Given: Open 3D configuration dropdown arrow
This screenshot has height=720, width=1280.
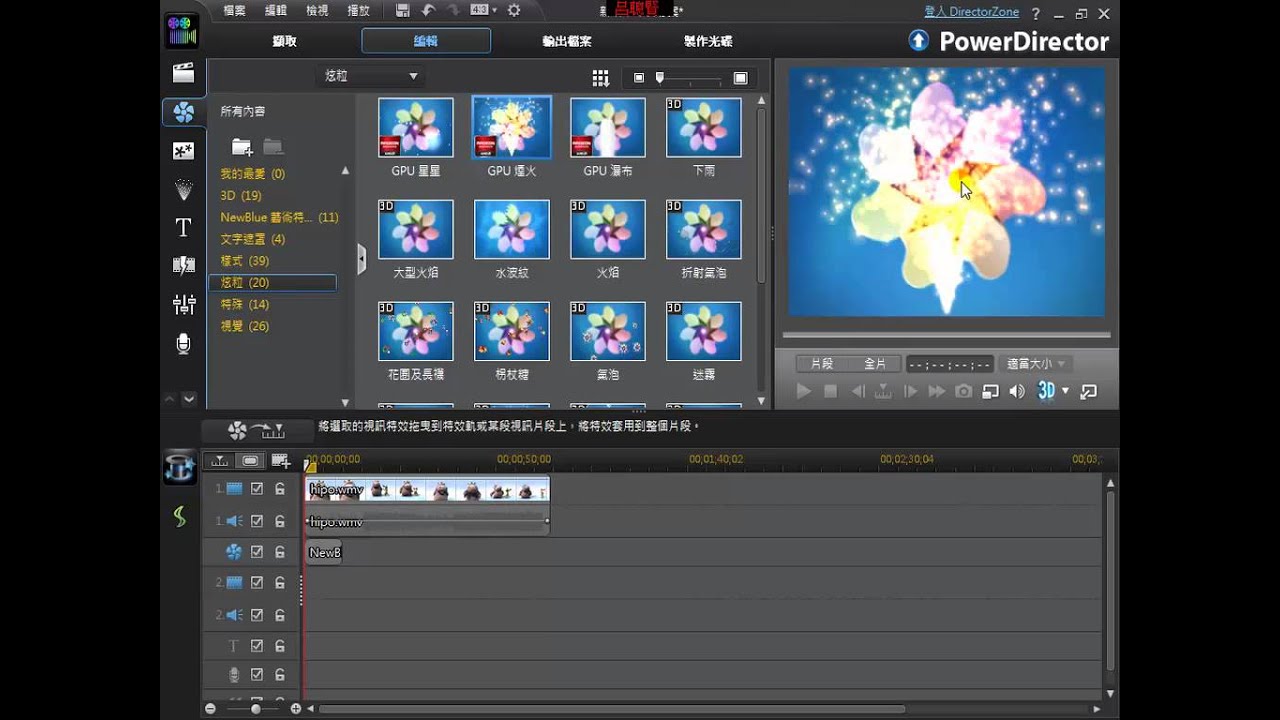Looking at the screenshot, I should [1065, 391].
